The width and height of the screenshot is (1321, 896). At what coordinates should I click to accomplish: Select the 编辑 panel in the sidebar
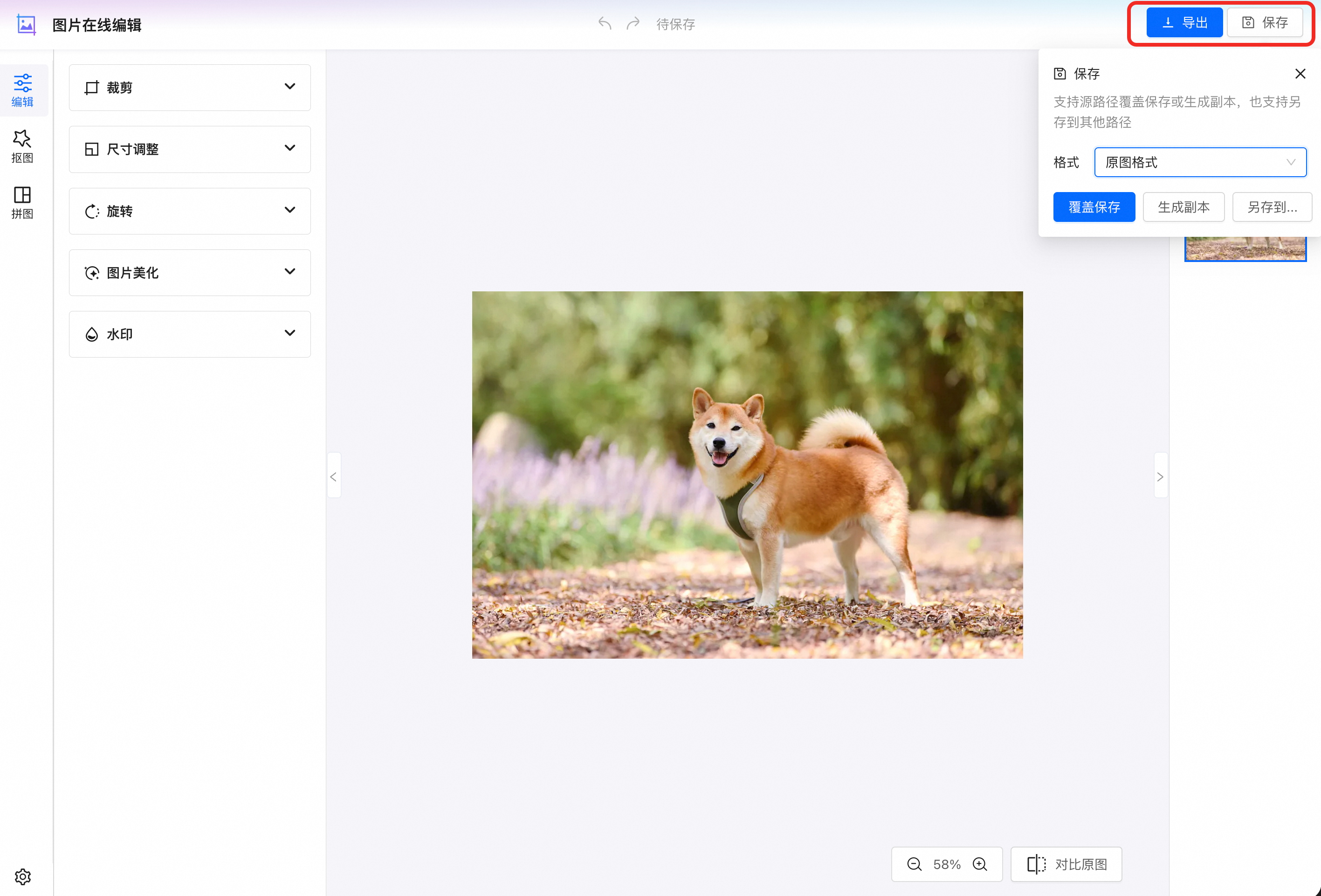[x=23, y=90]
